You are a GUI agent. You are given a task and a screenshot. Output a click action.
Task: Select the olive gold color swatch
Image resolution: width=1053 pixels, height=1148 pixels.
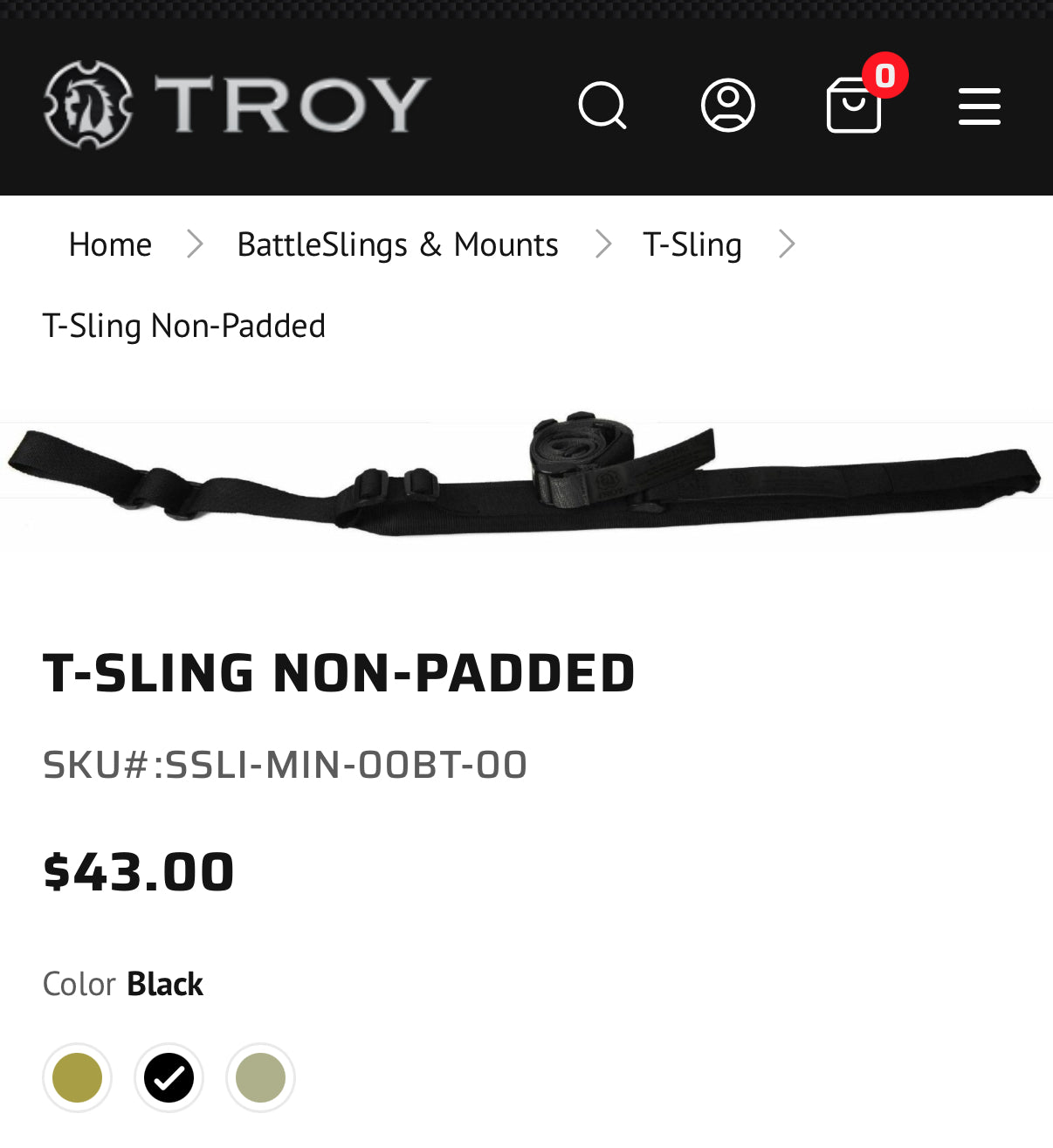[77, 1077]
